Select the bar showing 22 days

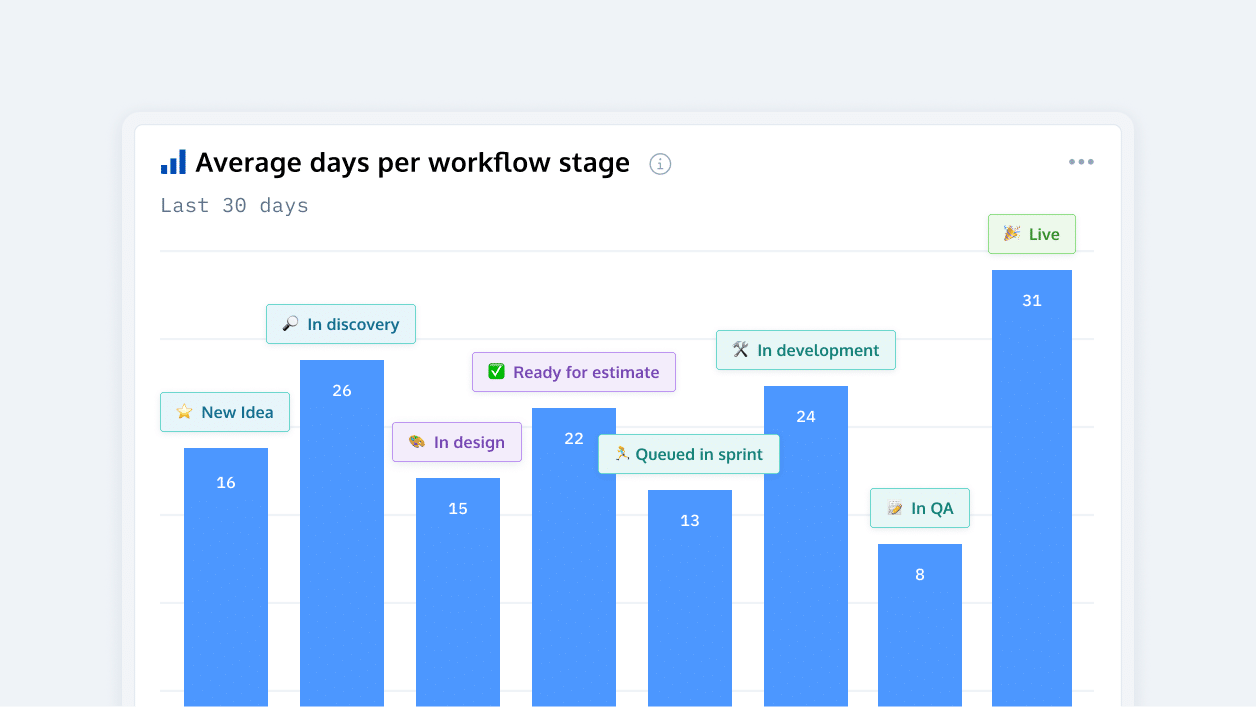pyautogui.click(x=574, y=557)
